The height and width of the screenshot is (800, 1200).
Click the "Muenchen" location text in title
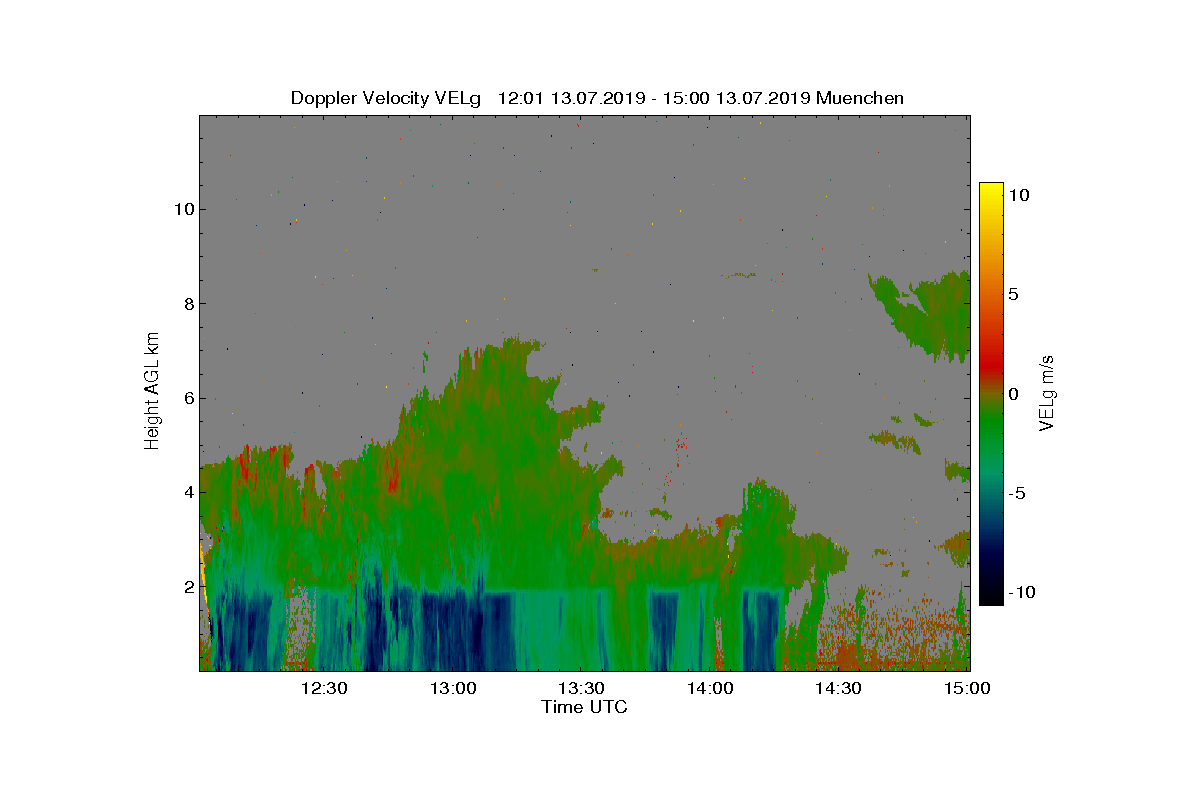click(x=860, y=98)
